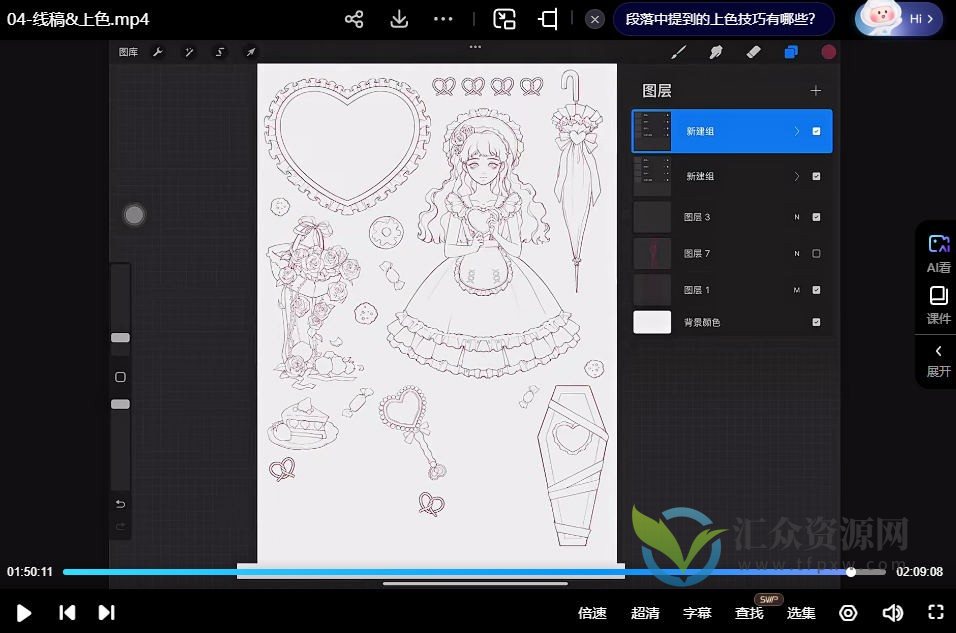Expand the second 新建组 group chevron
Image resolution: width=956 pixels, height=633 pixels.
pos(797,176)
